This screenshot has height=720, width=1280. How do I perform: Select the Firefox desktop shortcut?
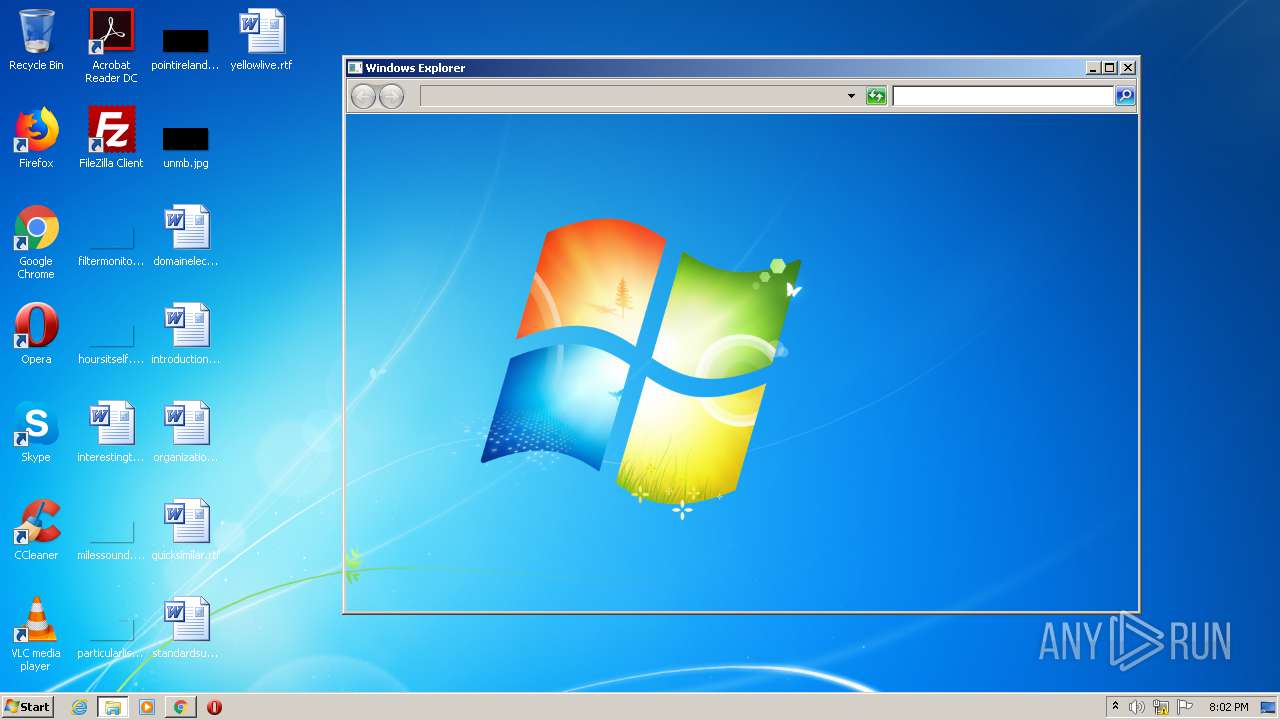pyautogui.click(x=36, y=138)
